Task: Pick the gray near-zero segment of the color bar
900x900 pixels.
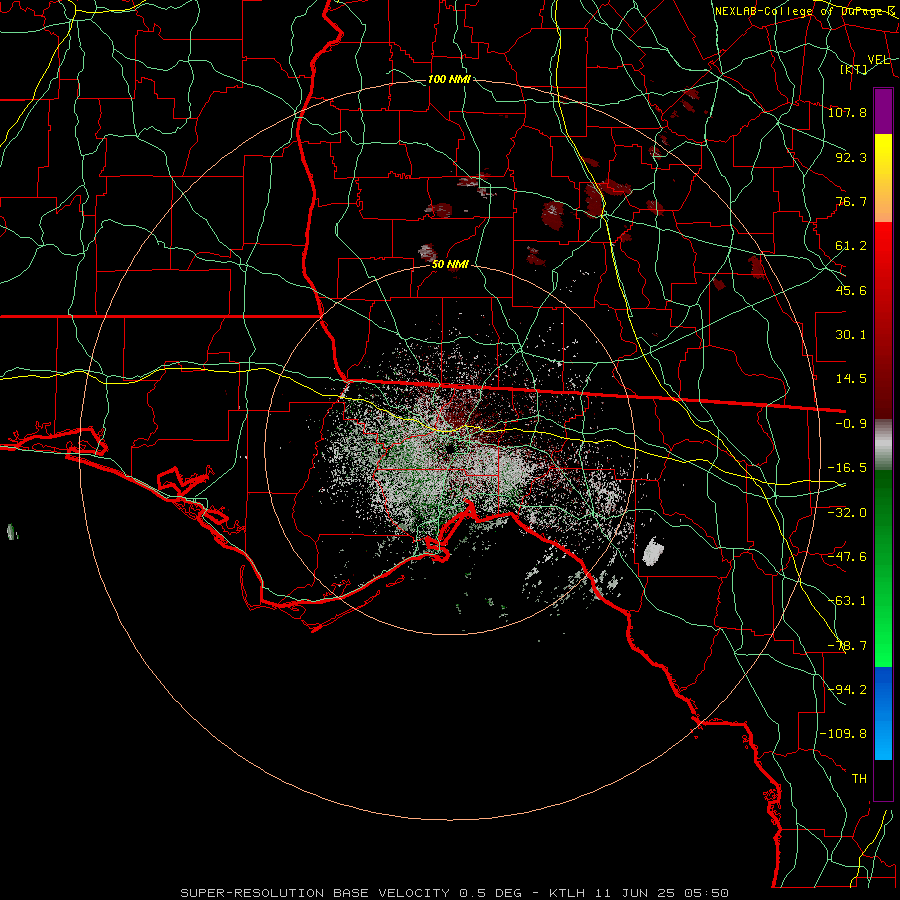Action: click(883, 445)
